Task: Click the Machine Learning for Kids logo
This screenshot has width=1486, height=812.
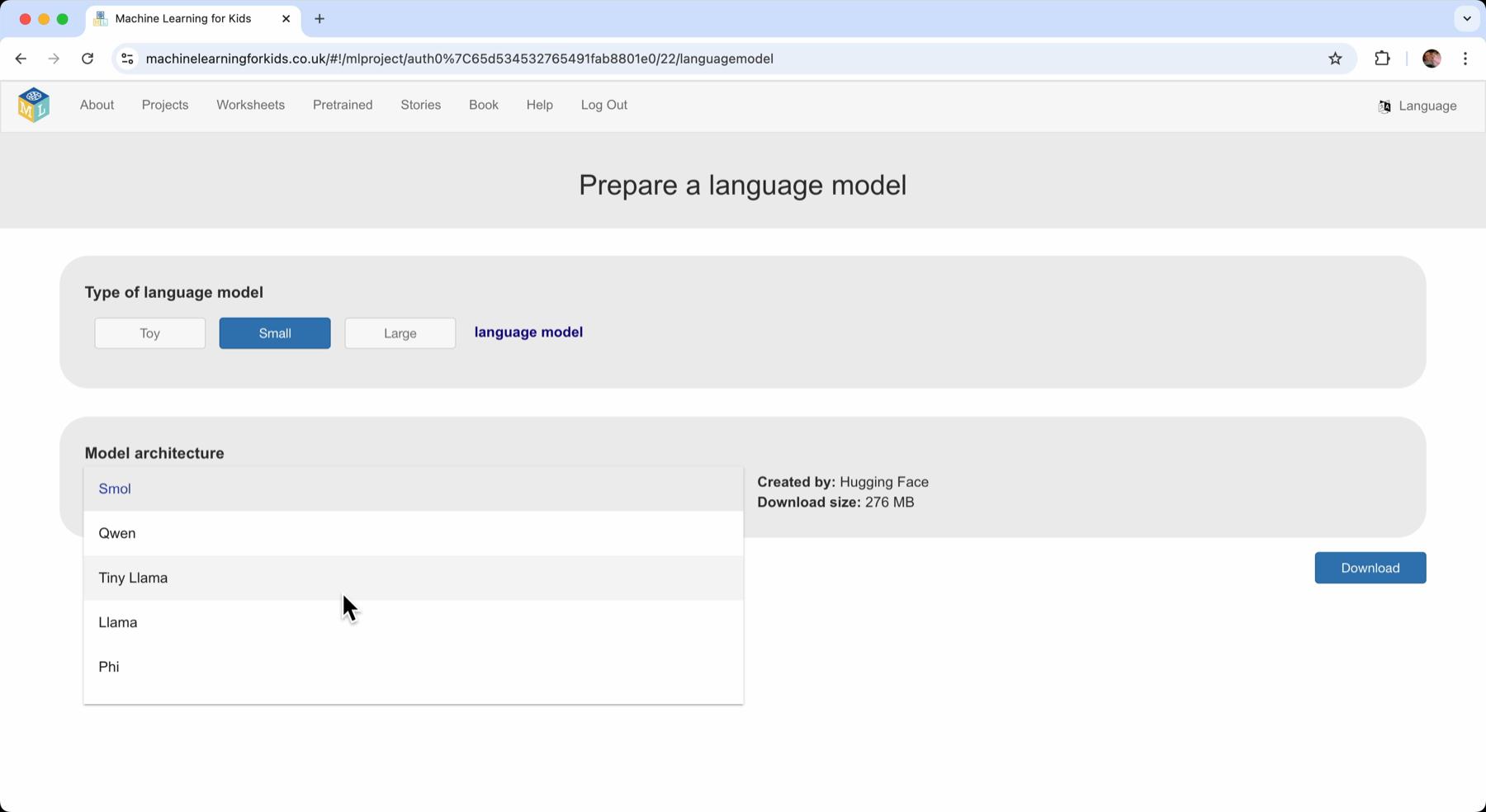Action: [34, 105]
